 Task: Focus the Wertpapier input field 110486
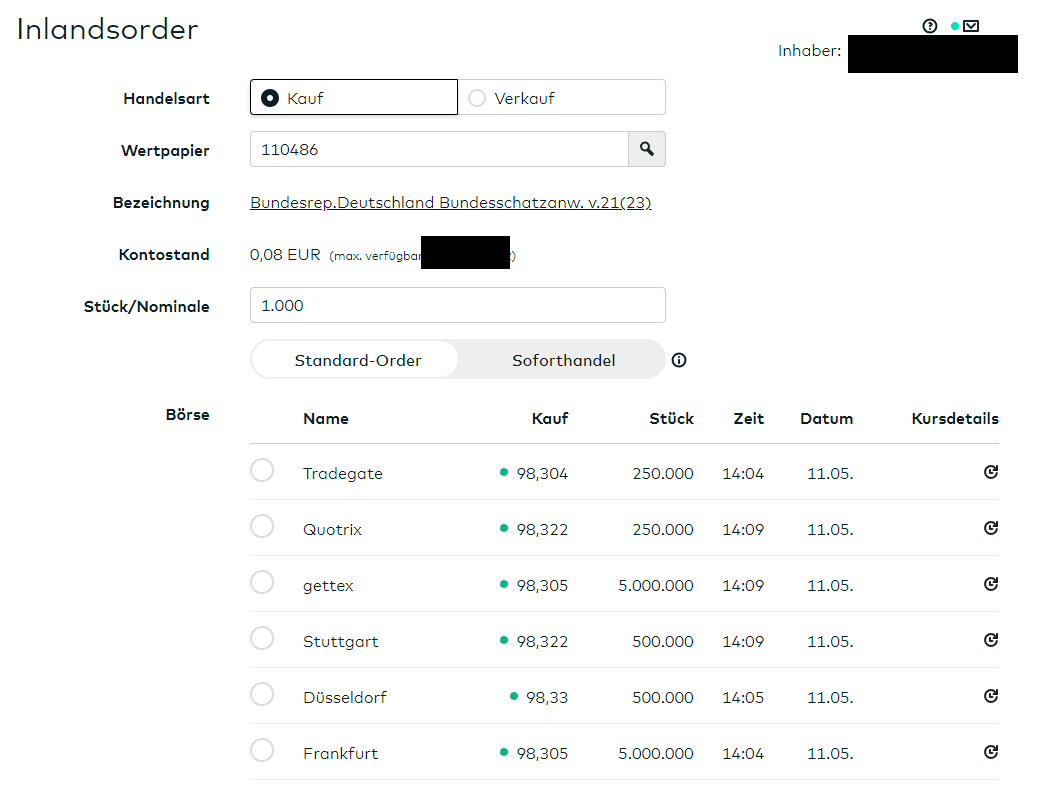(439, 149)
